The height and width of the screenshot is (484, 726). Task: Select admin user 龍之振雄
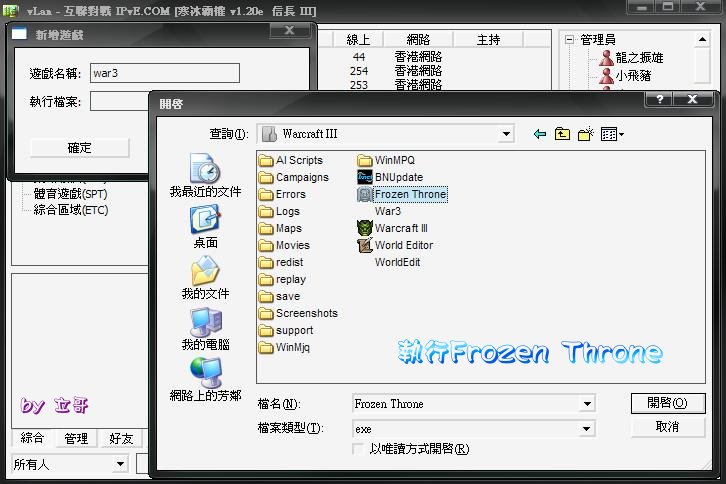coord(632,57)
